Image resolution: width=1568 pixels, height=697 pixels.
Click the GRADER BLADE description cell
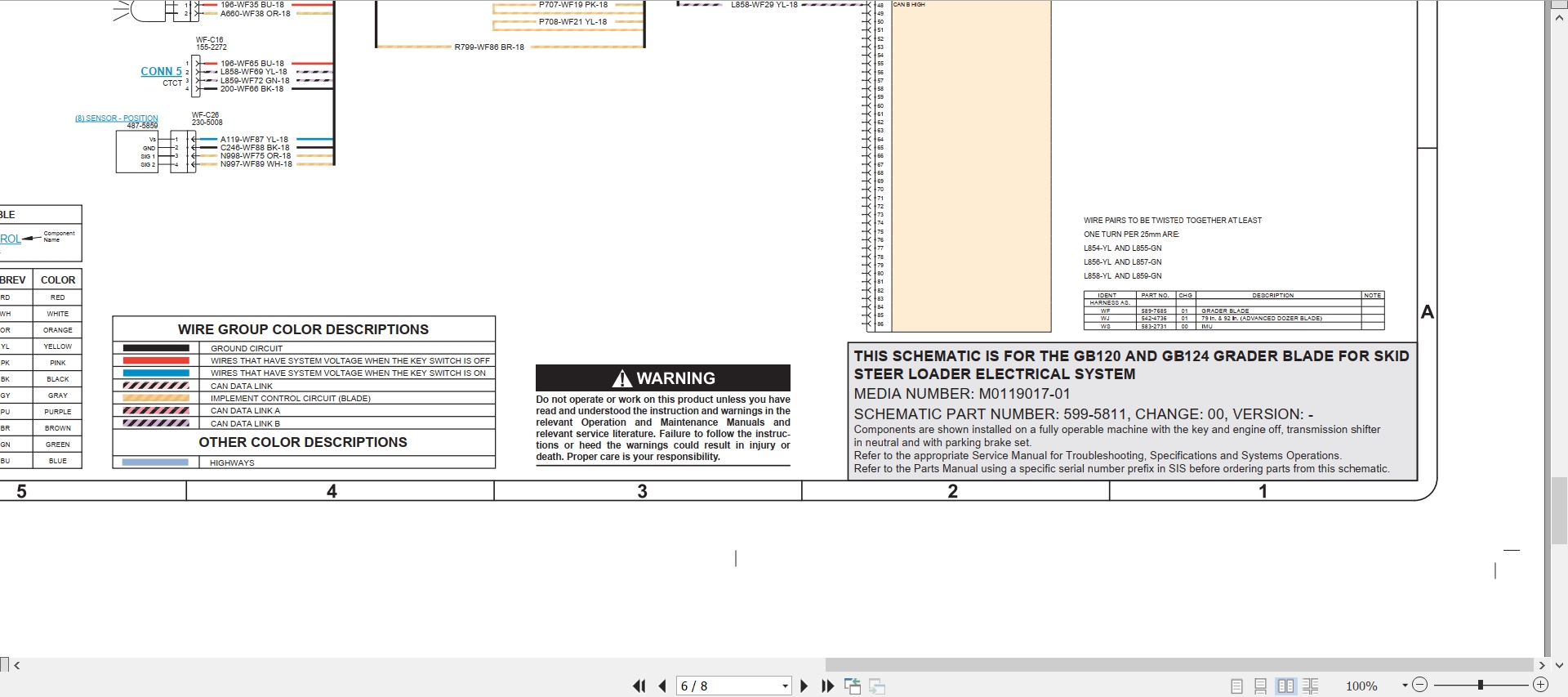tap(1279, 311)
